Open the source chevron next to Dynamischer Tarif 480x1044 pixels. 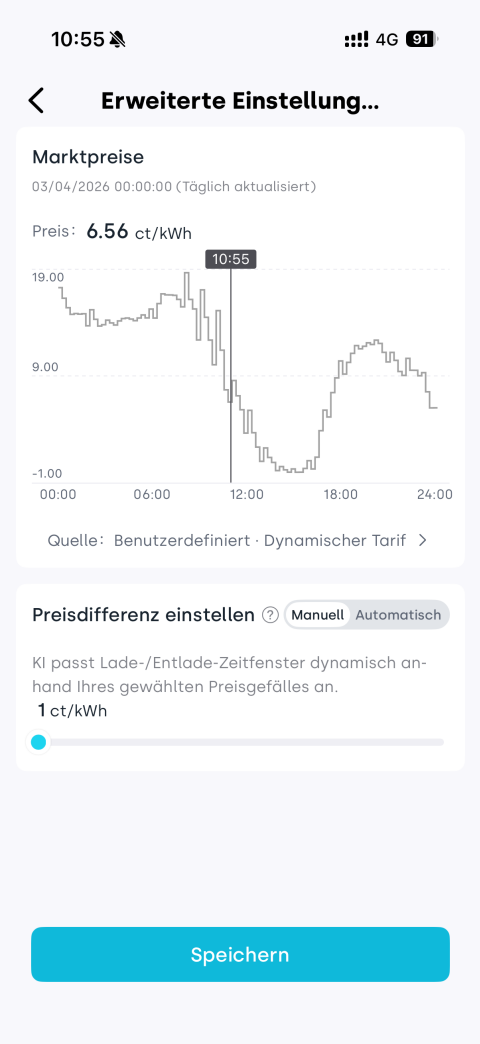point(422,541)
